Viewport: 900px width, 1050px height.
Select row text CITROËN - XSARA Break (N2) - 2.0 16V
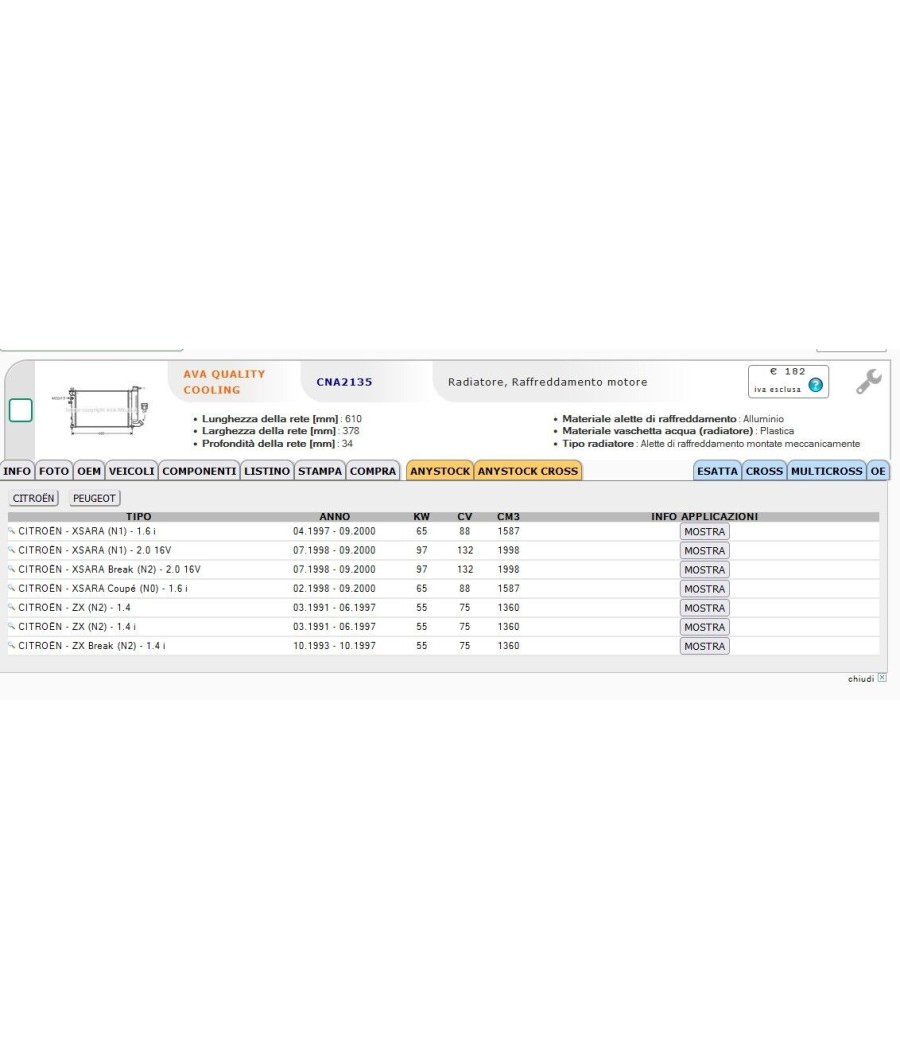coord(109,569)
